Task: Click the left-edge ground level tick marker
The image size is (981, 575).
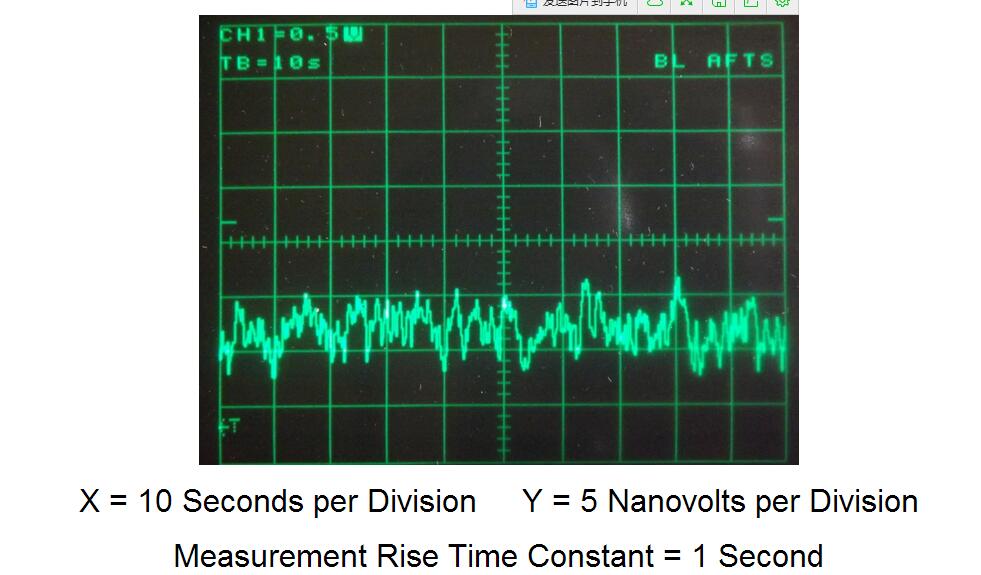Action: (228, 222)
